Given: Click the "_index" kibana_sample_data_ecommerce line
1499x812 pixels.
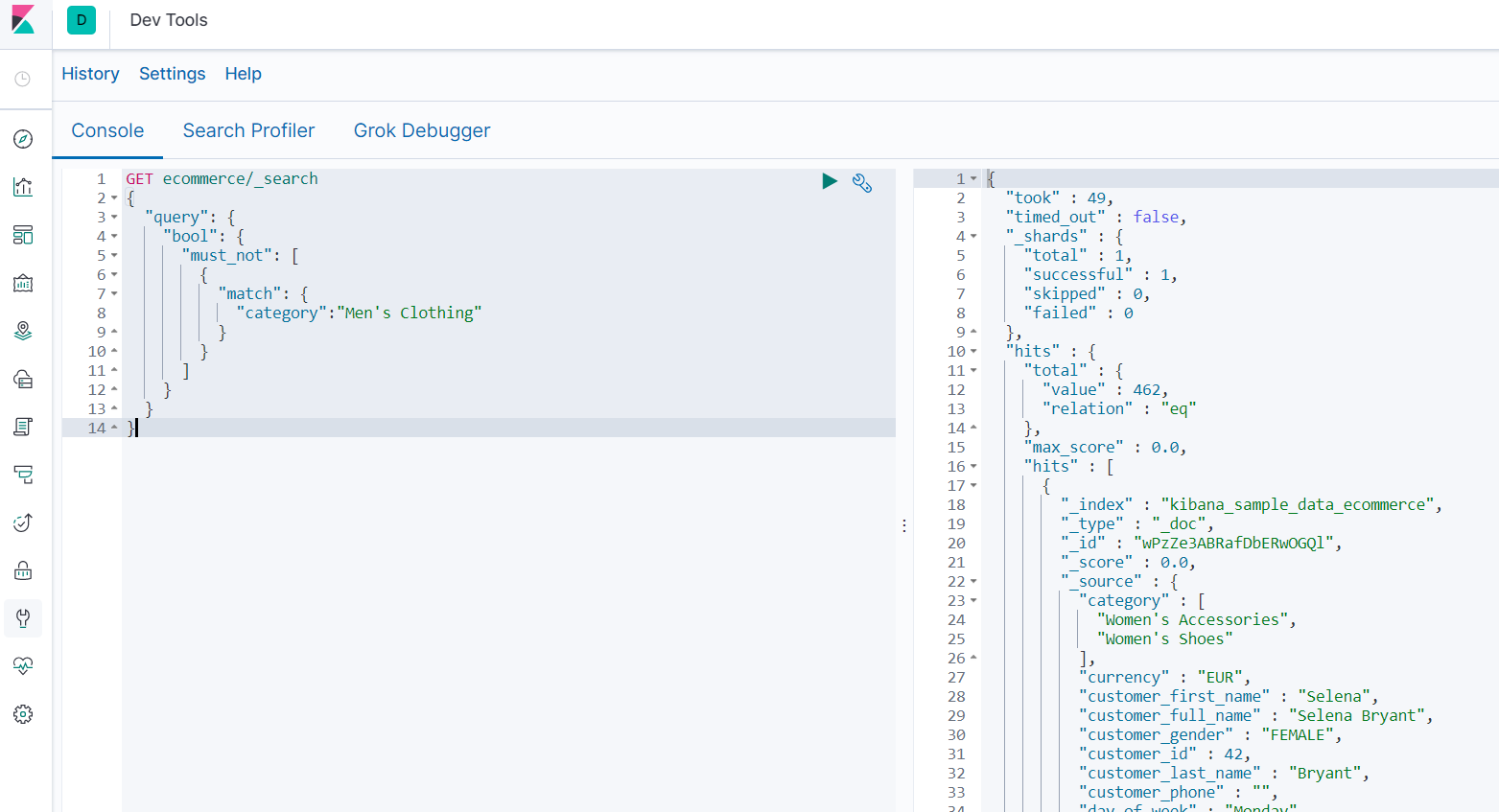Looking at the screenshot, I should 1252,504.
